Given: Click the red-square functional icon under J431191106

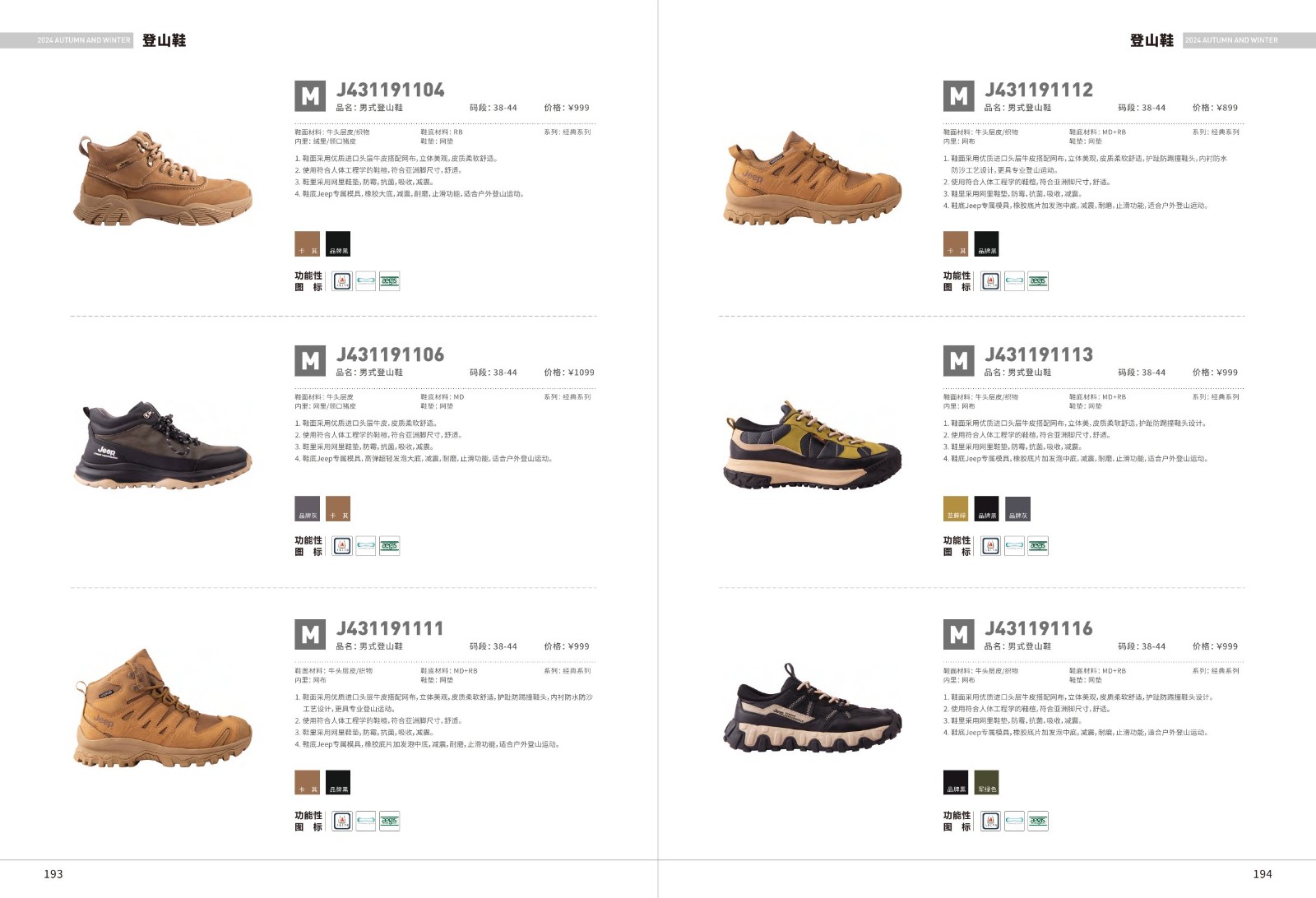Looking at the screenshot, I should [342, 546].
